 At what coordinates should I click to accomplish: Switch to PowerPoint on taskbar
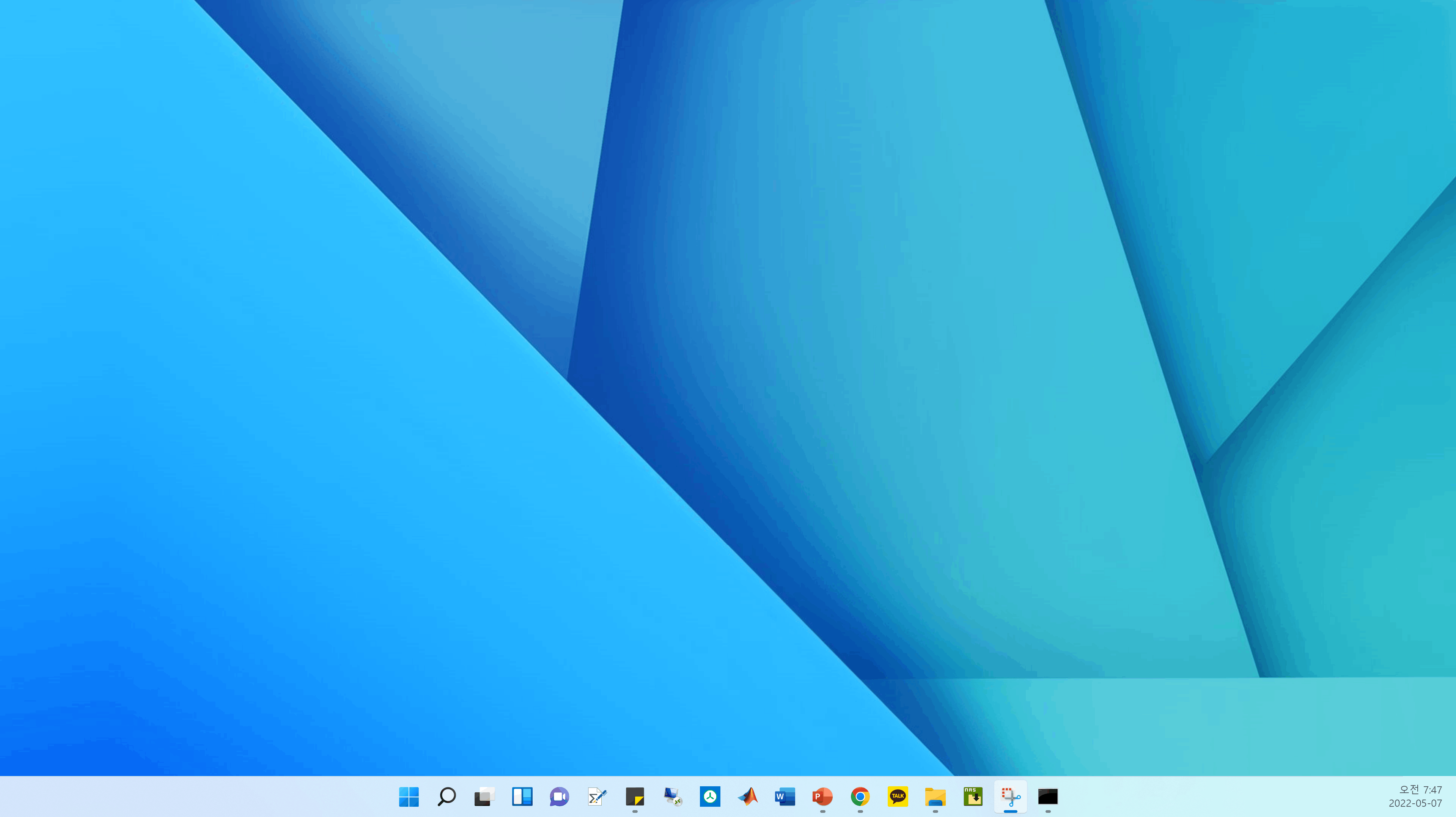point(822,797)
